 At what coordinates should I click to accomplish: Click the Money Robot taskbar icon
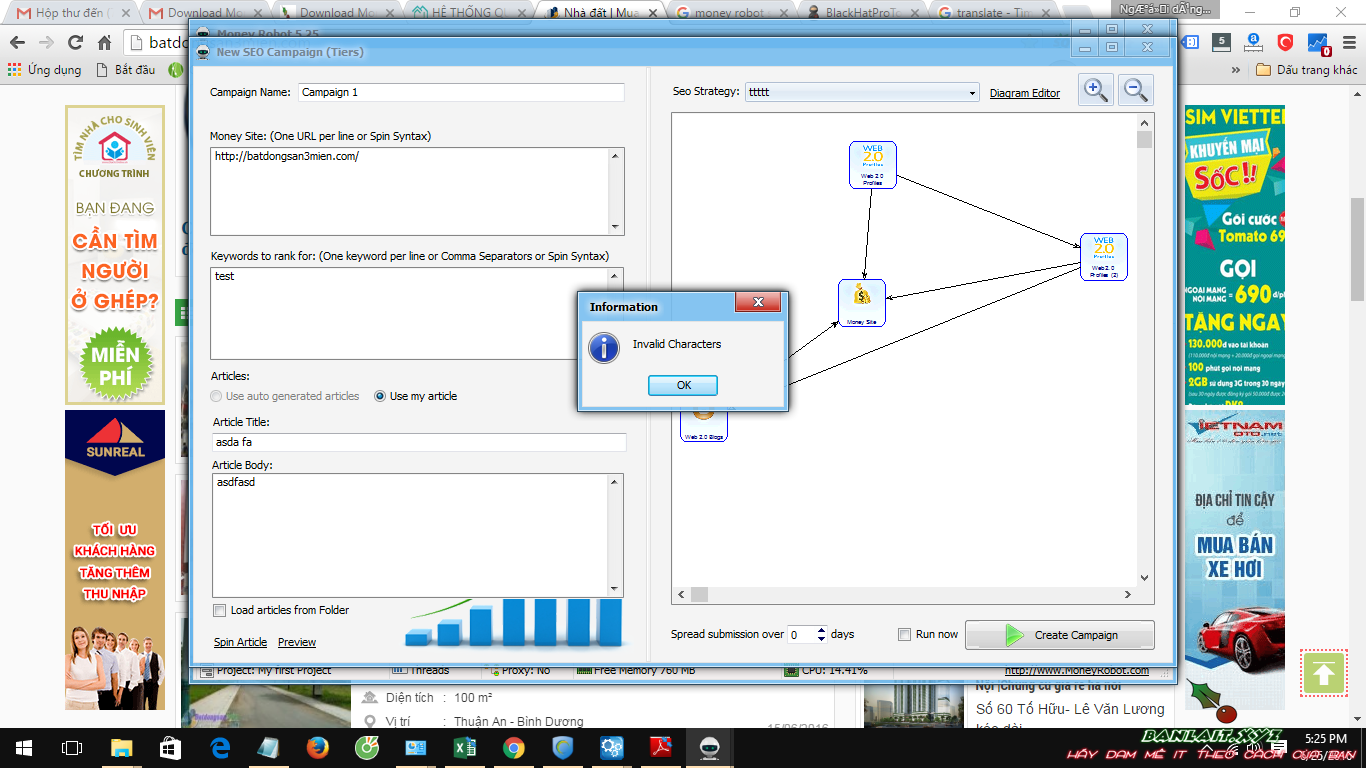(x=710, y=747)
